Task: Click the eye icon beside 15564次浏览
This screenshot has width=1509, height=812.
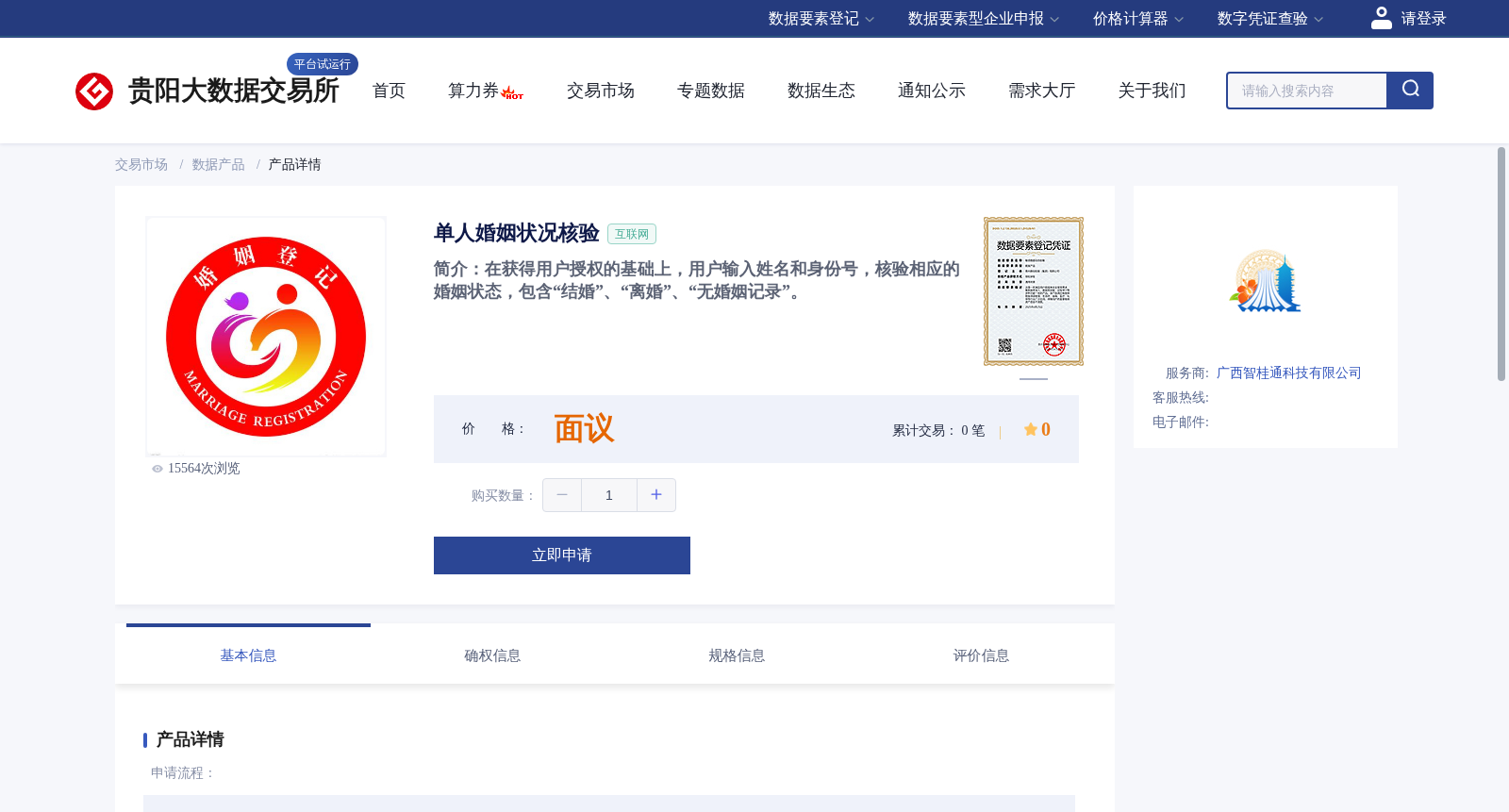Action: point(158,469)
